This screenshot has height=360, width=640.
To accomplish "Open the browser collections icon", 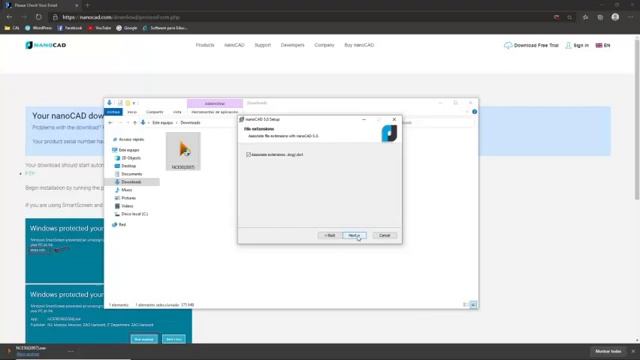I will (600, 17).
